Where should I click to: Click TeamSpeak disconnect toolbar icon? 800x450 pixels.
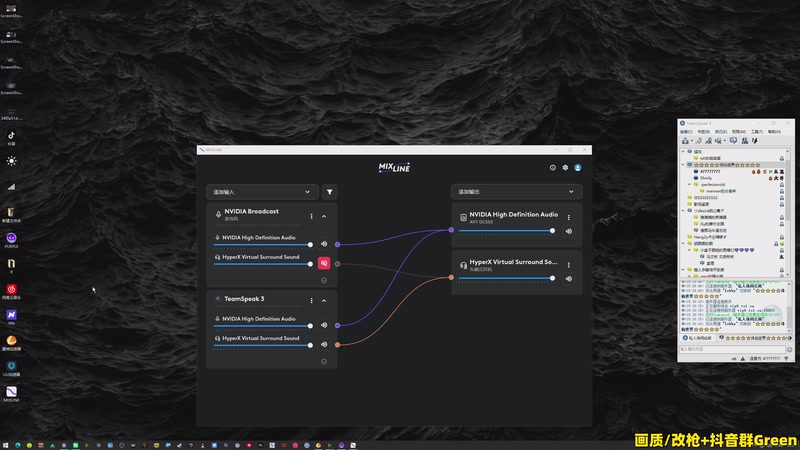(x=698, y=141)
